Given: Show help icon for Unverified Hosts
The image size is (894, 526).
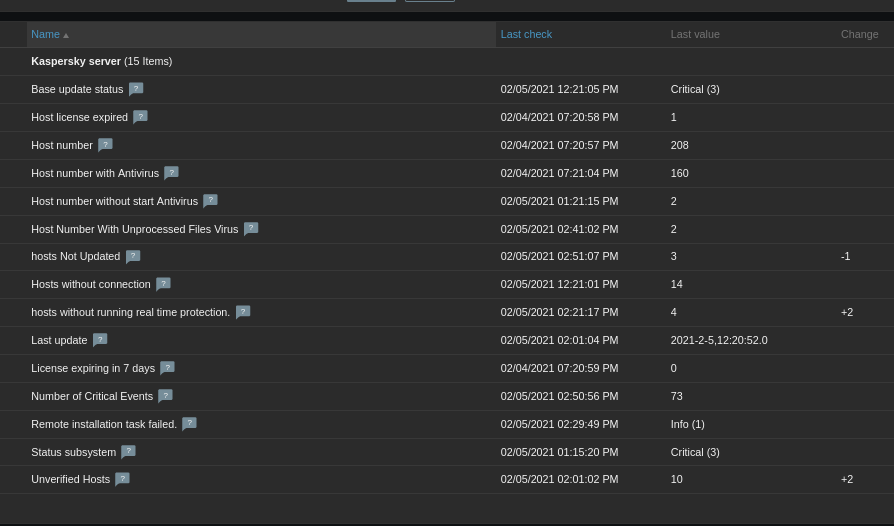Looking at the screenshot, I should pos(122,479).
